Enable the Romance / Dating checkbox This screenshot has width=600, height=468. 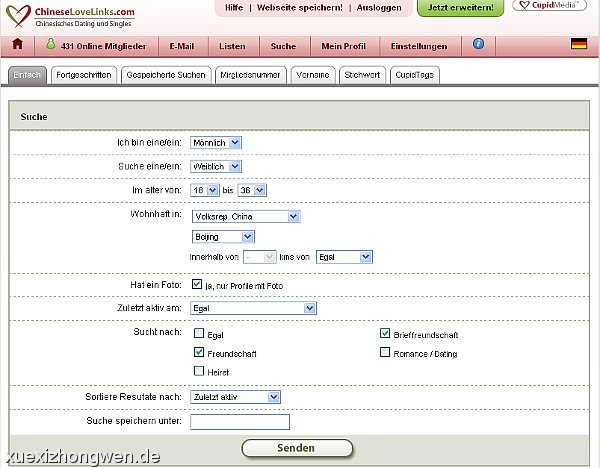coord(385,353)
